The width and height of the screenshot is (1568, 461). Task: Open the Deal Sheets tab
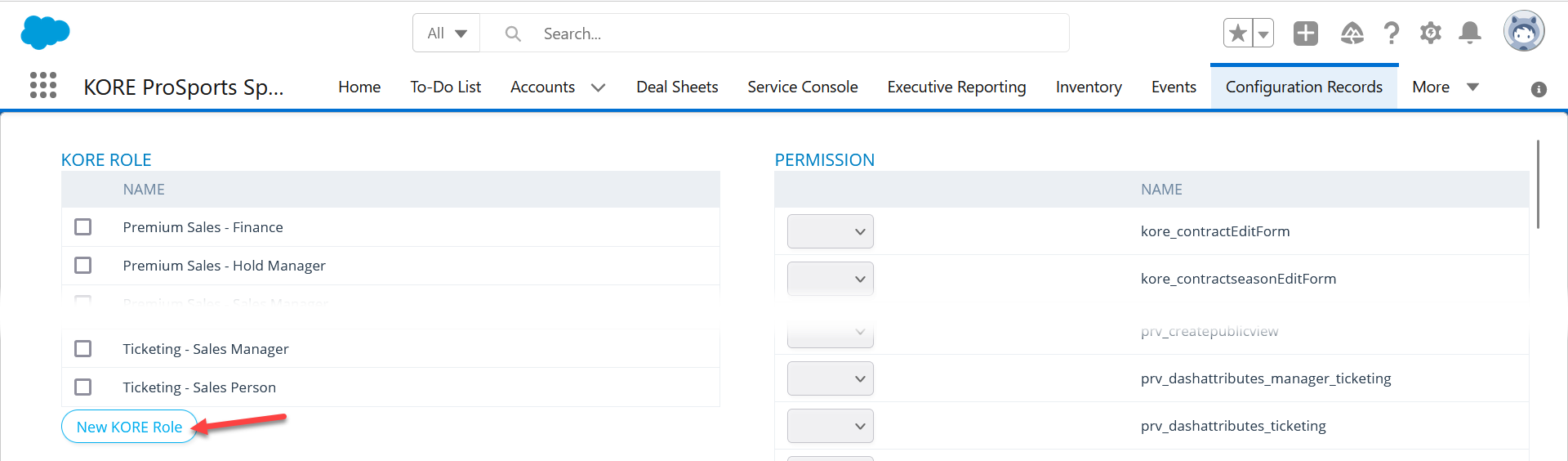(677, 87)
